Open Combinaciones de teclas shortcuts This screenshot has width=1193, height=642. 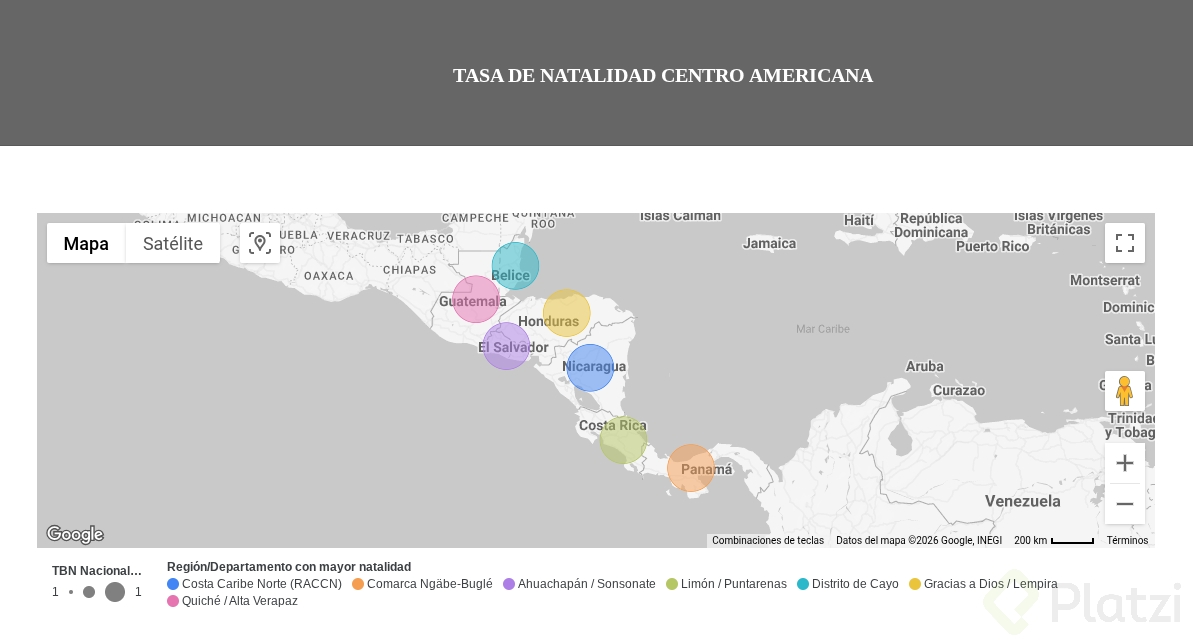click(768, 540)
